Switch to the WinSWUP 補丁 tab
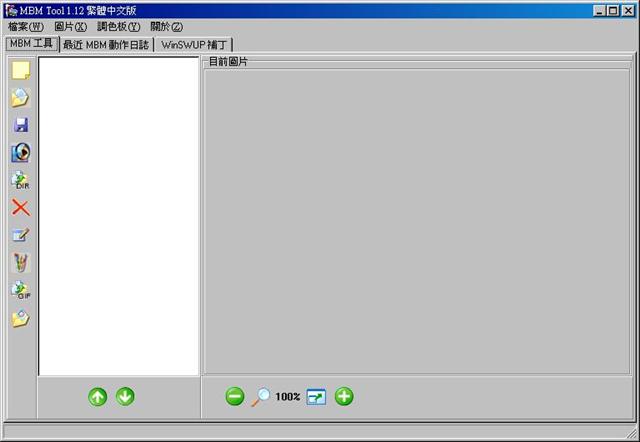The width and height of the screenshot is (640, 442). [x=193, y=45]
